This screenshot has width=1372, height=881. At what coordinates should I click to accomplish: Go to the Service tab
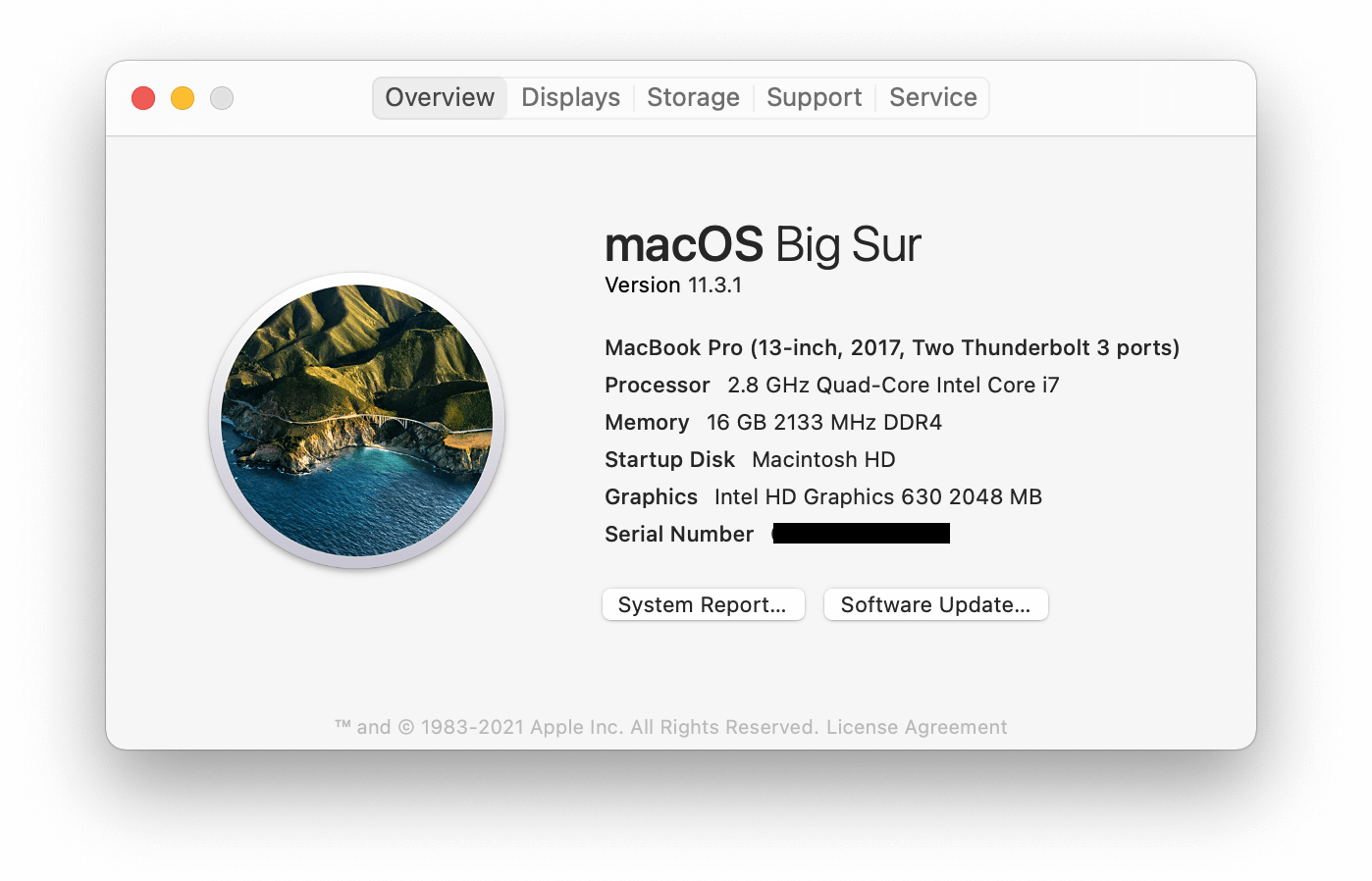[x=932, y=98]
